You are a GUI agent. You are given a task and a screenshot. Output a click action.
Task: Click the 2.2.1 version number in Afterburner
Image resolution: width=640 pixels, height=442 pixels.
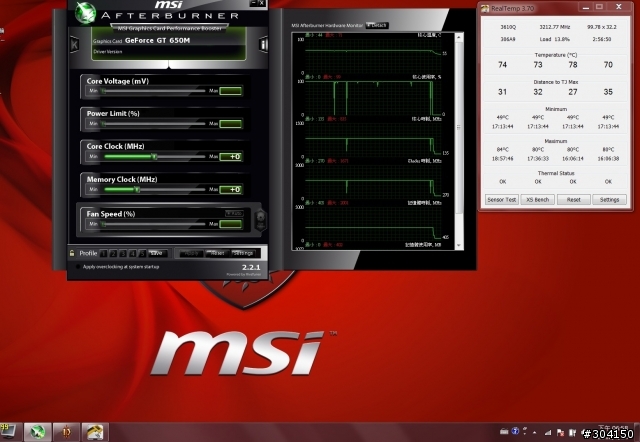251,267
